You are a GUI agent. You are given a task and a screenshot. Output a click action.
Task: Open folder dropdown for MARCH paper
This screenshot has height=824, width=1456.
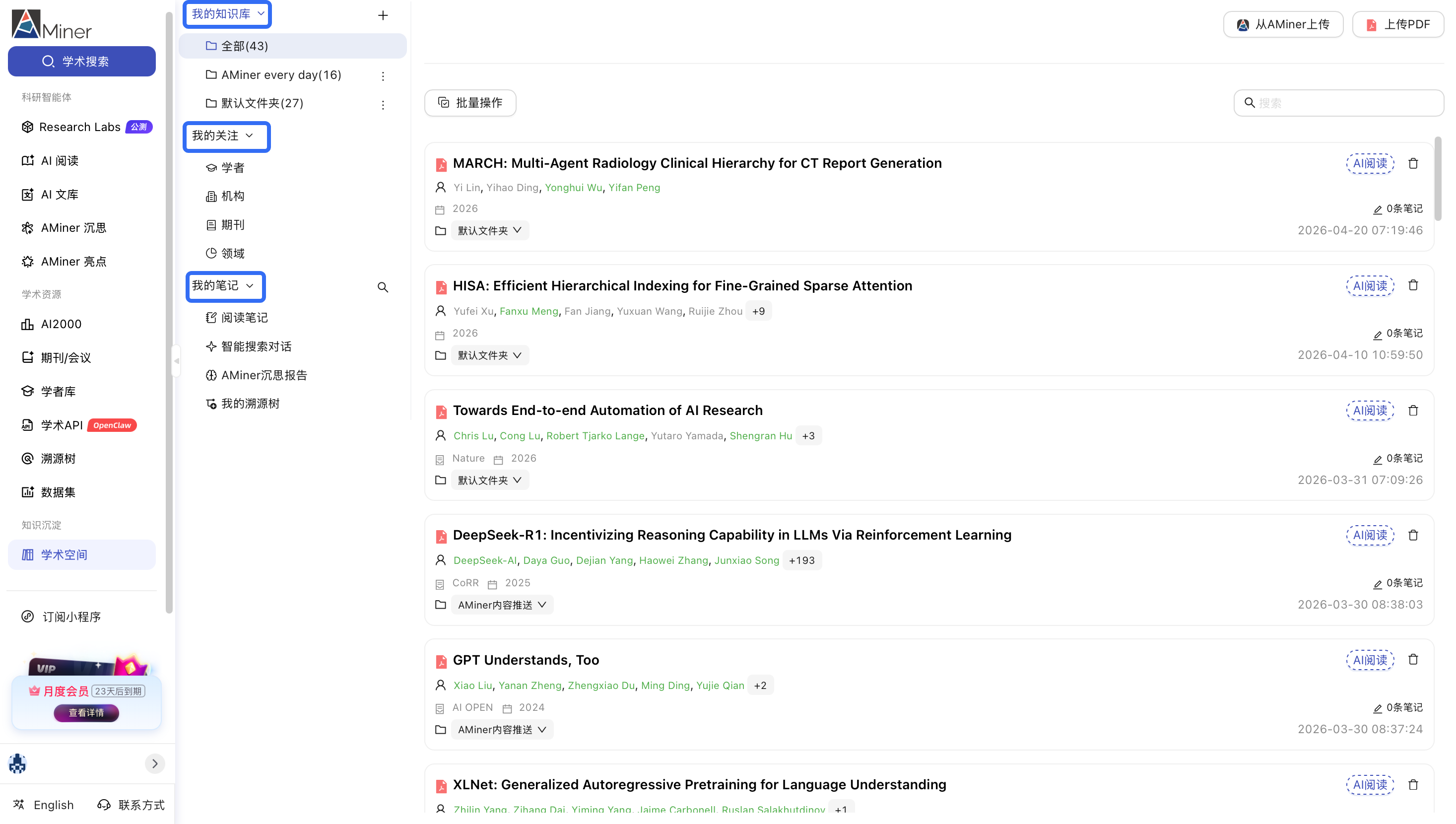point(490,230)
